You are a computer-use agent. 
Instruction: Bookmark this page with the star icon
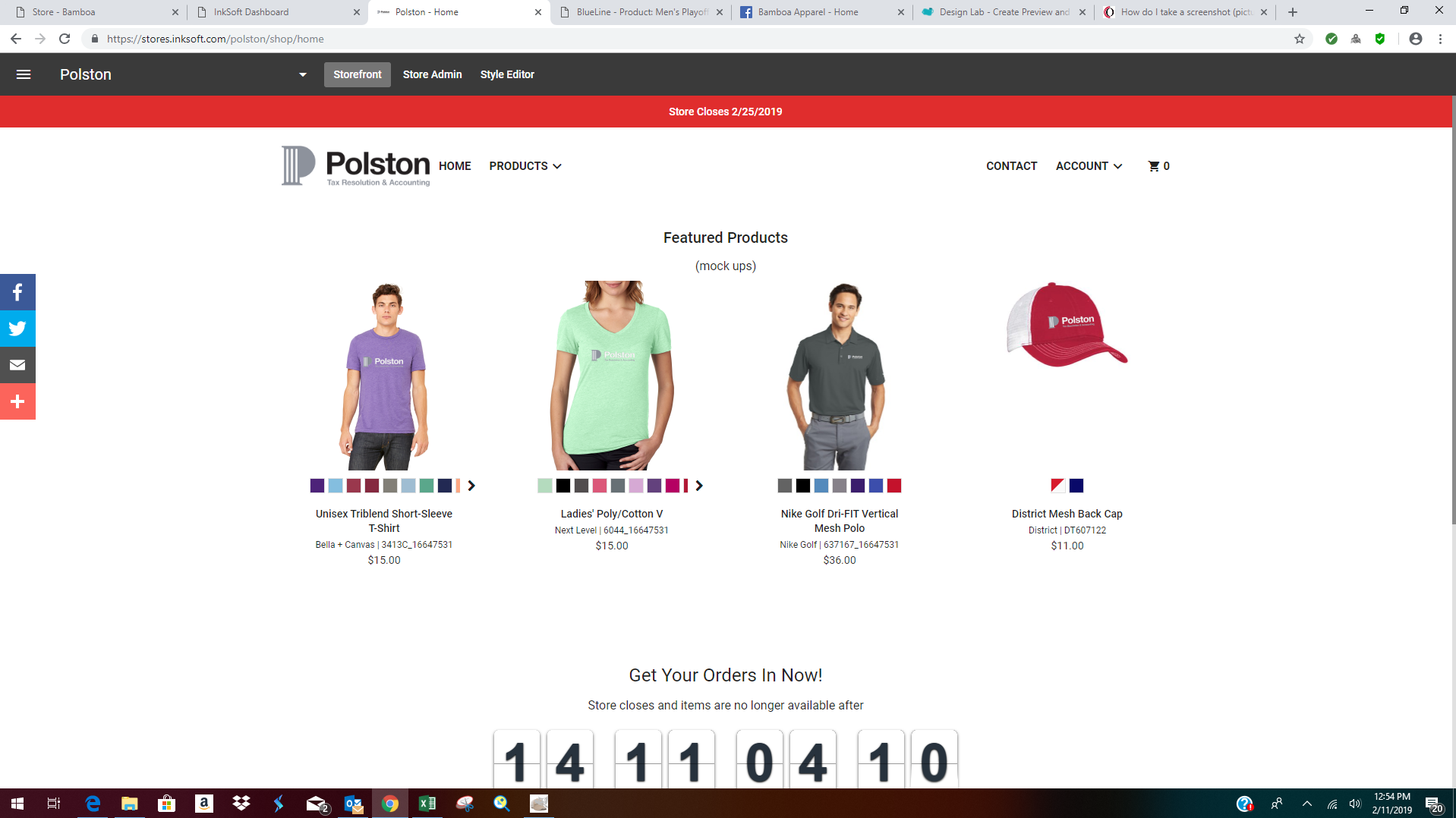click(x=1299, y=39)
